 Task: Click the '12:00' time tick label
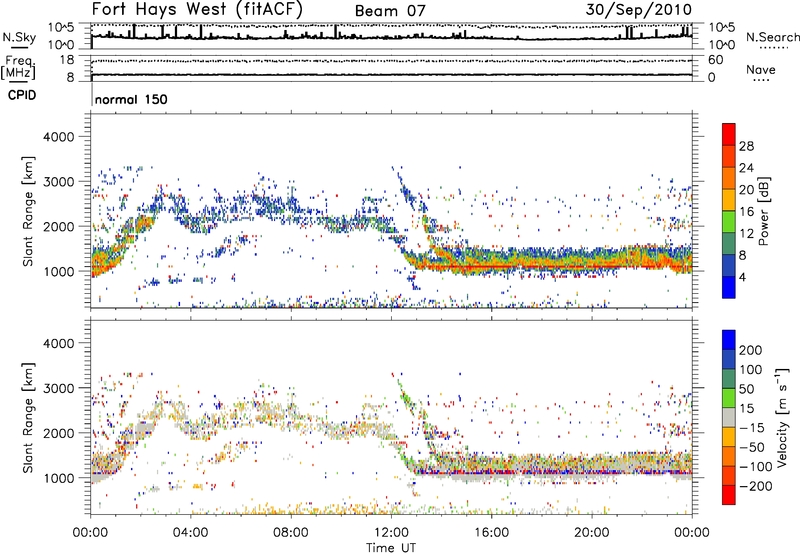click(391, 533)
